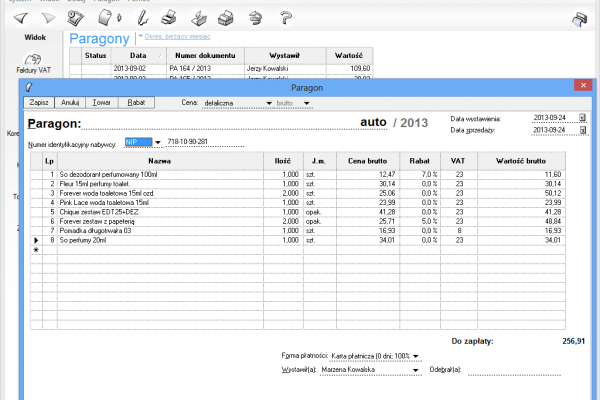
Task: Click the forward arrow icon in main toolbar
Action: click(x=50, y=18)
